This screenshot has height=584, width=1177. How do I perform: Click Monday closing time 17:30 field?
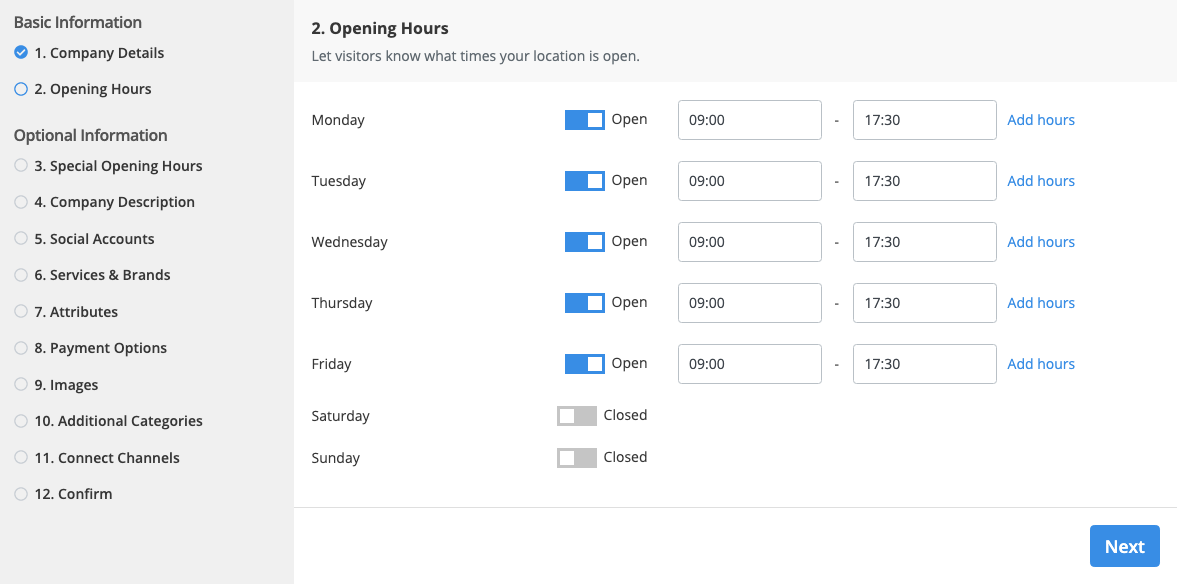coord(924,120)
